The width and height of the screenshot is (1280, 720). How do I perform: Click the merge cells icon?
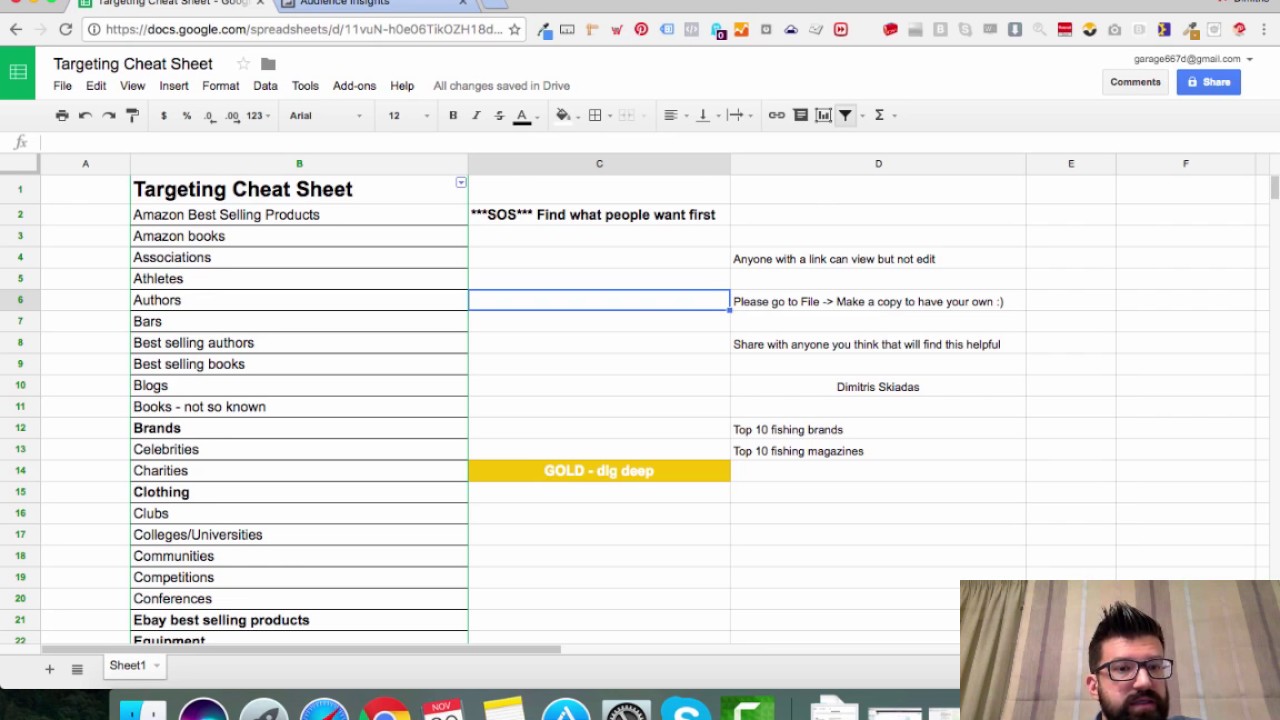point(627,116)
